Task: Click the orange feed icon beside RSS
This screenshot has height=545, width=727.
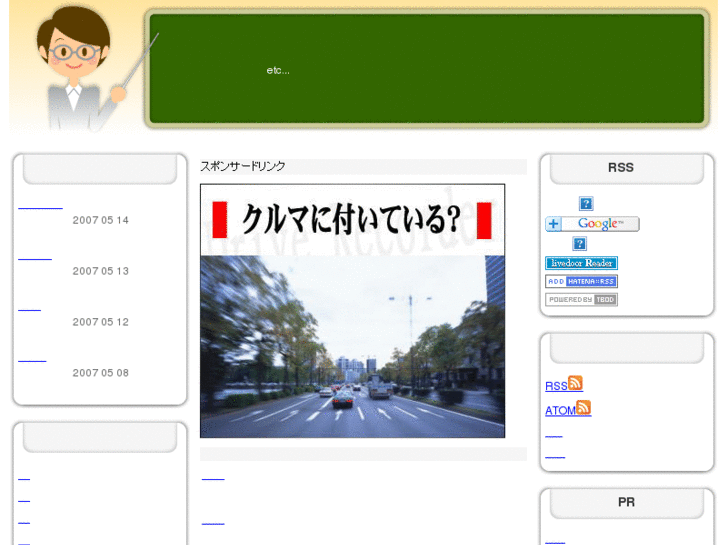Action: click(x=575, y=383)
